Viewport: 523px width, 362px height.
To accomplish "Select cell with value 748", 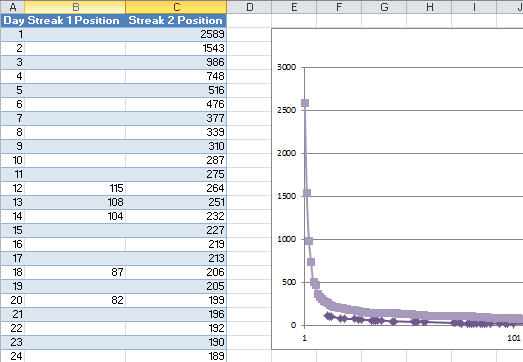I will (x=176, y=76).
